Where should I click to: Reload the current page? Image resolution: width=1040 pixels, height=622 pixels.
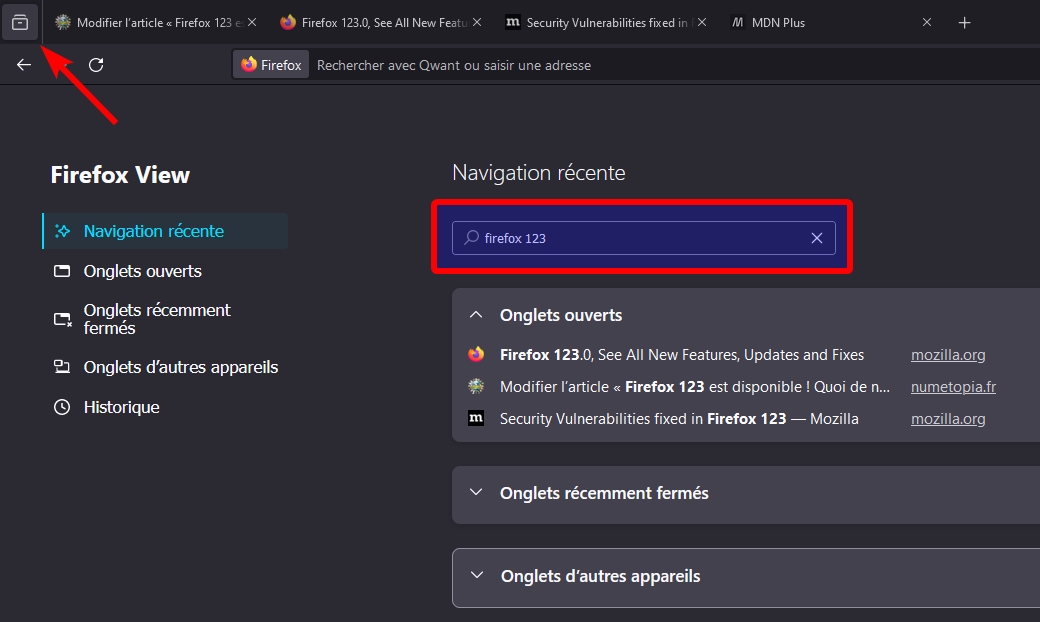tap(96, 65)
